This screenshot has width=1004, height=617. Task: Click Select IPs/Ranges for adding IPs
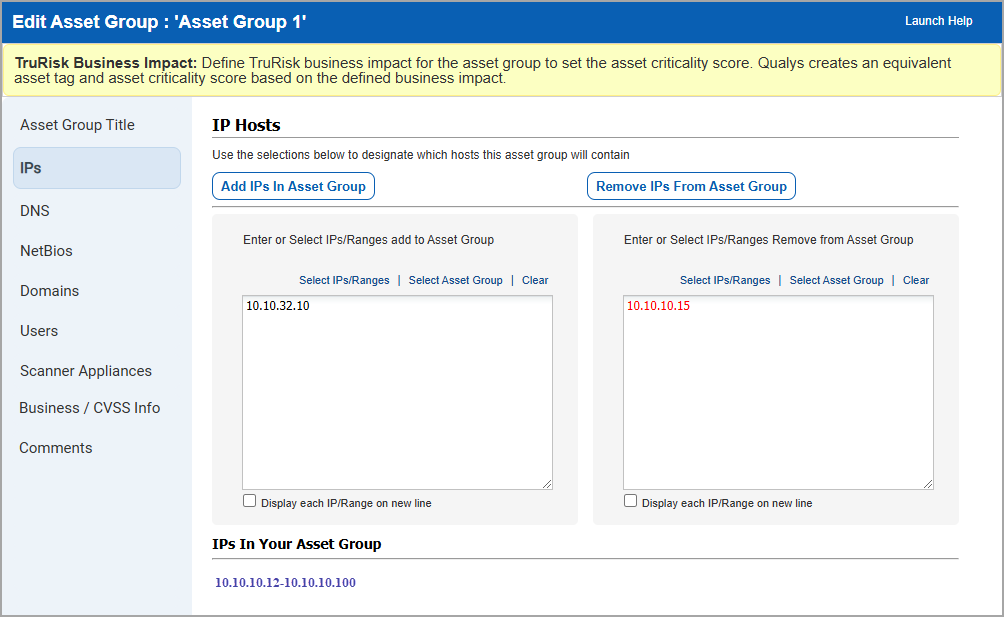[x=344, y=280]
